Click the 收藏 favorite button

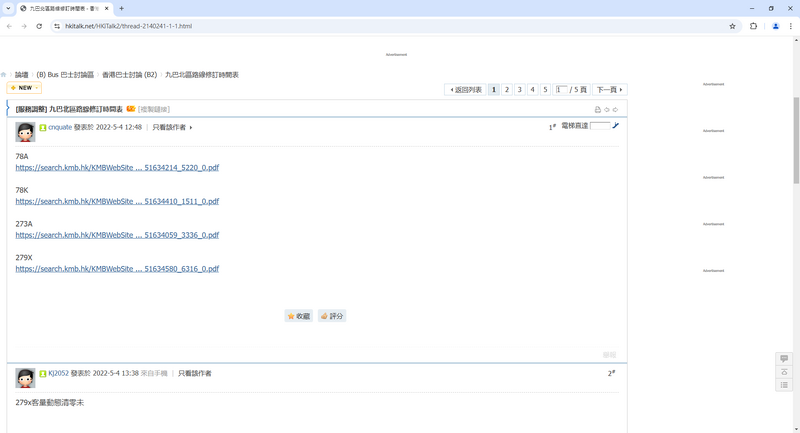pos(298,316)
